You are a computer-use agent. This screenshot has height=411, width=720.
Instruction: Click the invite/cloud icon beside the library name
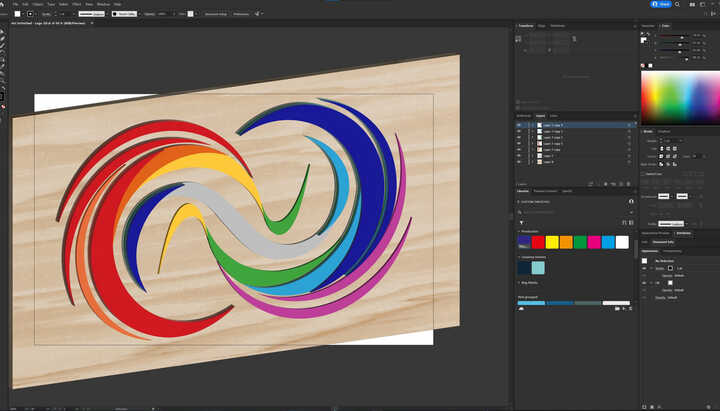[x=631, y=202]
